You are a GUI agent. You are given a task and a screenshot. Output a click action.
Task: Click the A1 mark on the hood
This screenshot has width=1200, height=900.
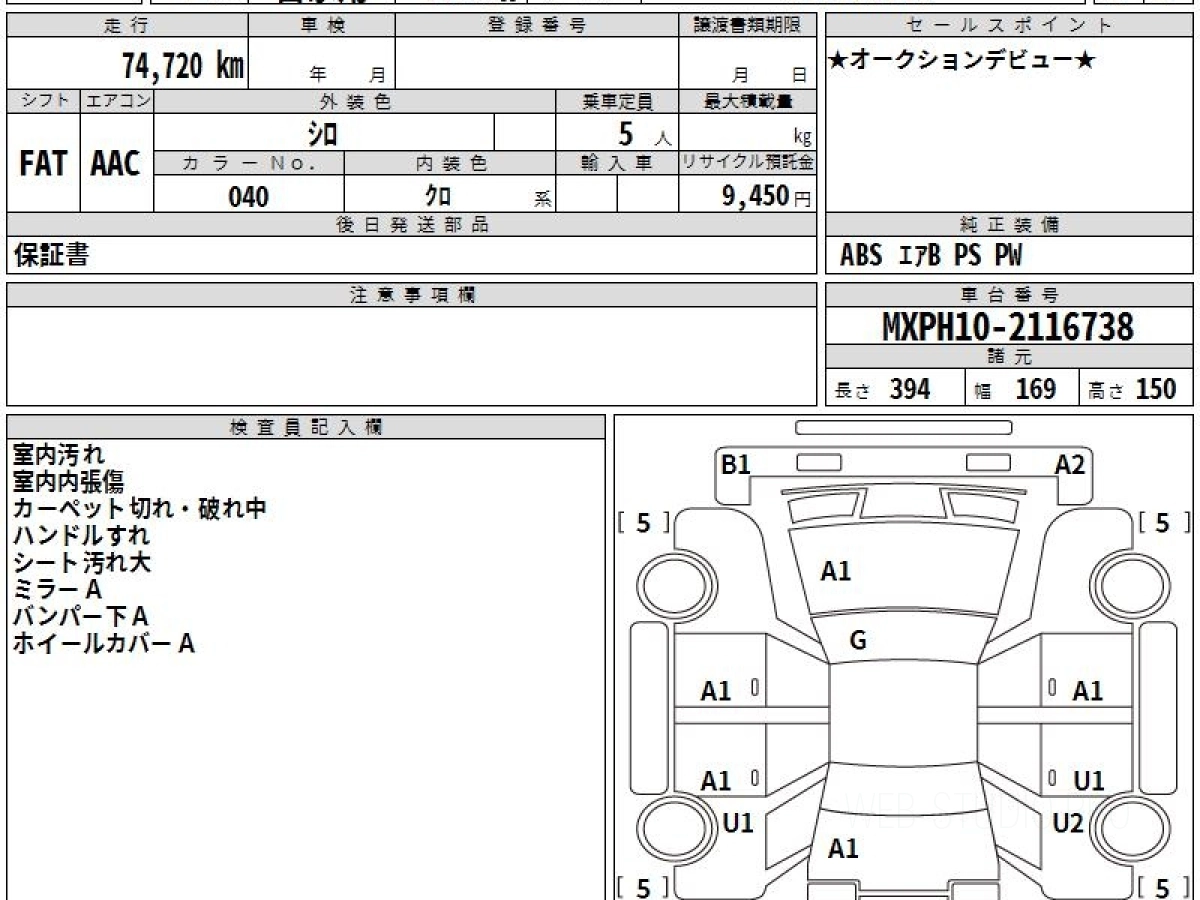point(835,571)
